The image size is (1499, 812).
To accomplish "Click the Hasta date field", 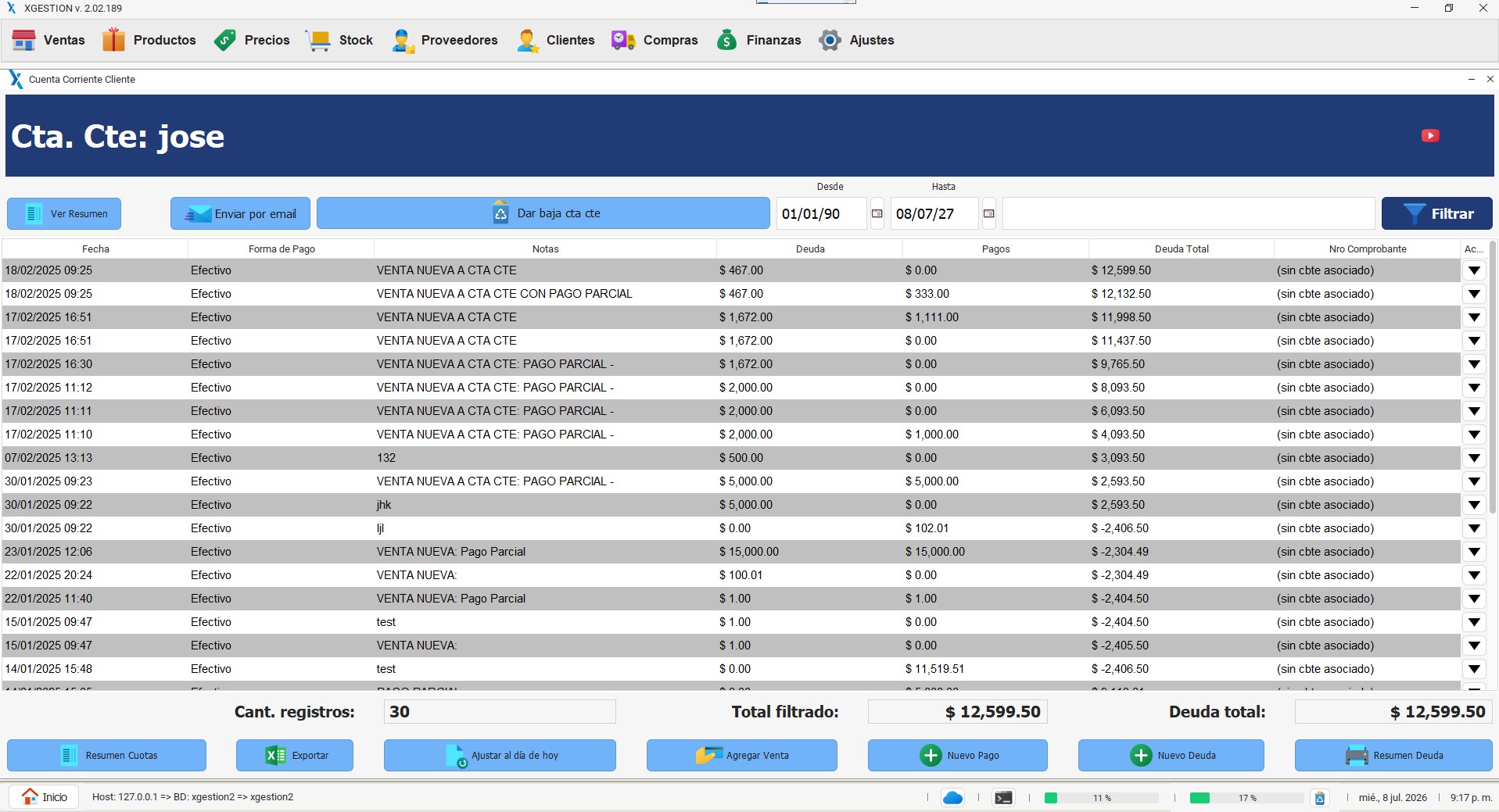I will [x=934, y=213].
